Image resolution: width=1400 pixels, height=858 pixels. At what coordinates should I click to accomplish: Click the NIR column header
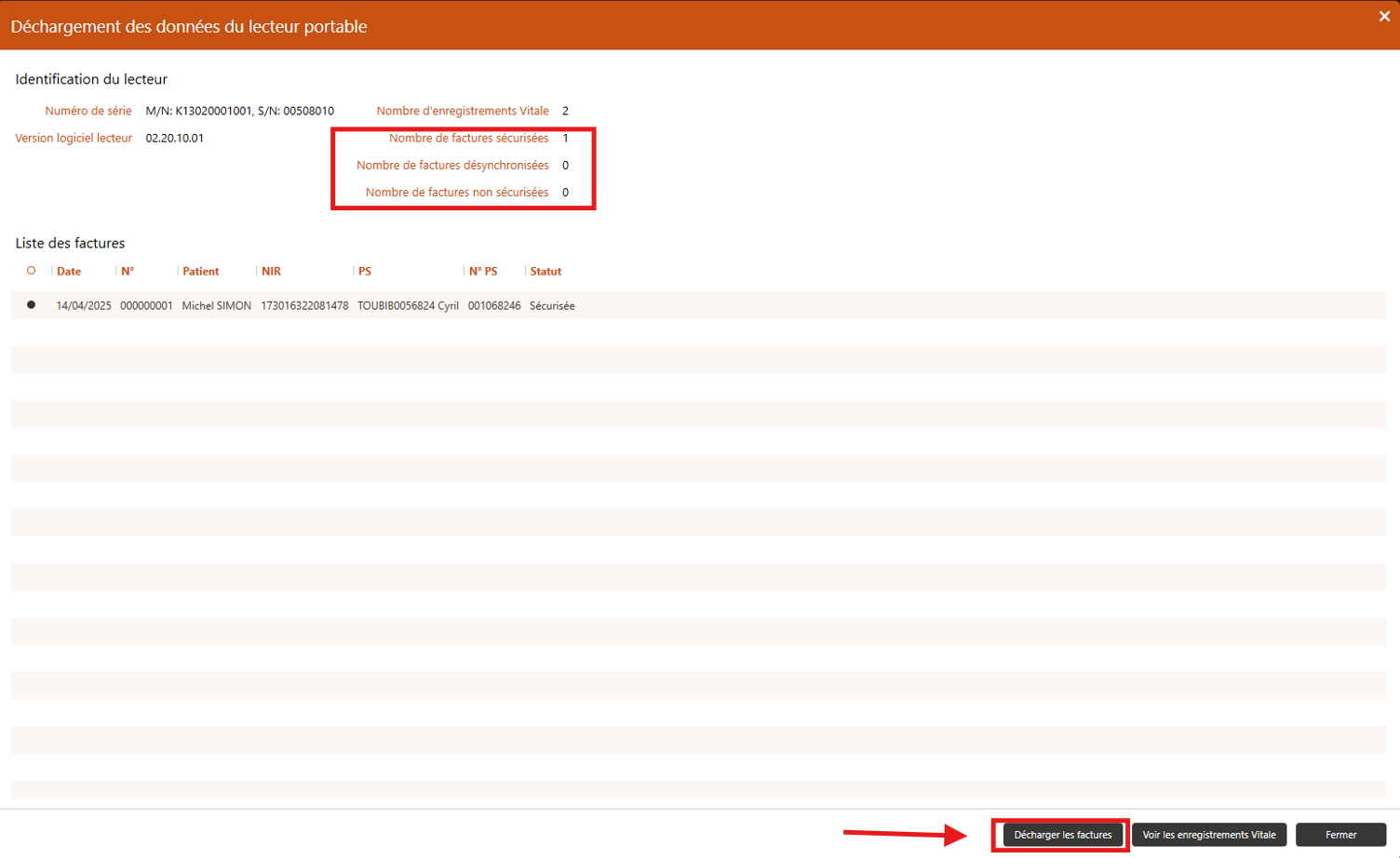[x=271, y=272]
